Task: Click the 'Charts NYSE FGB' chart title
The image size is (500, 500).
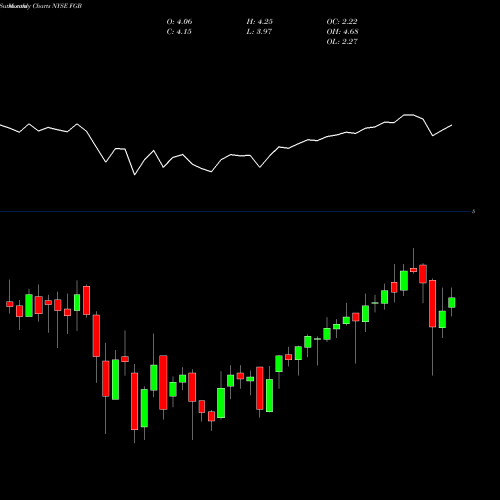Action: pos(57,6)
